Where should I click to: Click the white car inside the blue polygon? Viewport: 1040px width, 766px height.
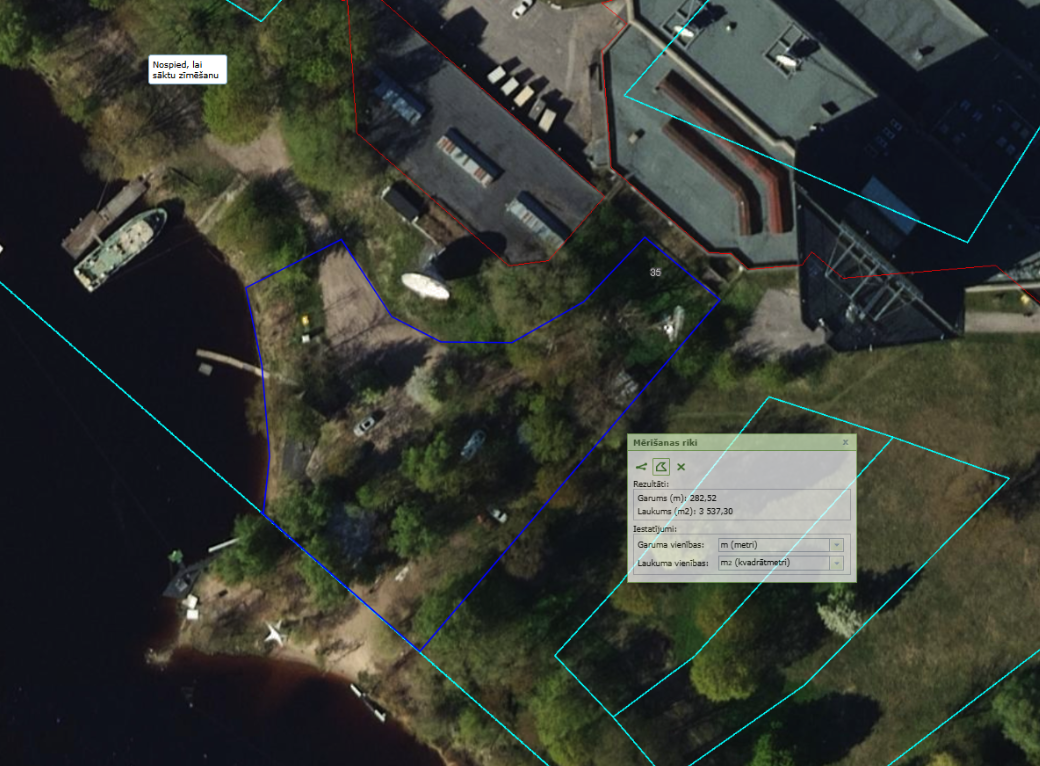pyautogui.click(x=367, y=423)
